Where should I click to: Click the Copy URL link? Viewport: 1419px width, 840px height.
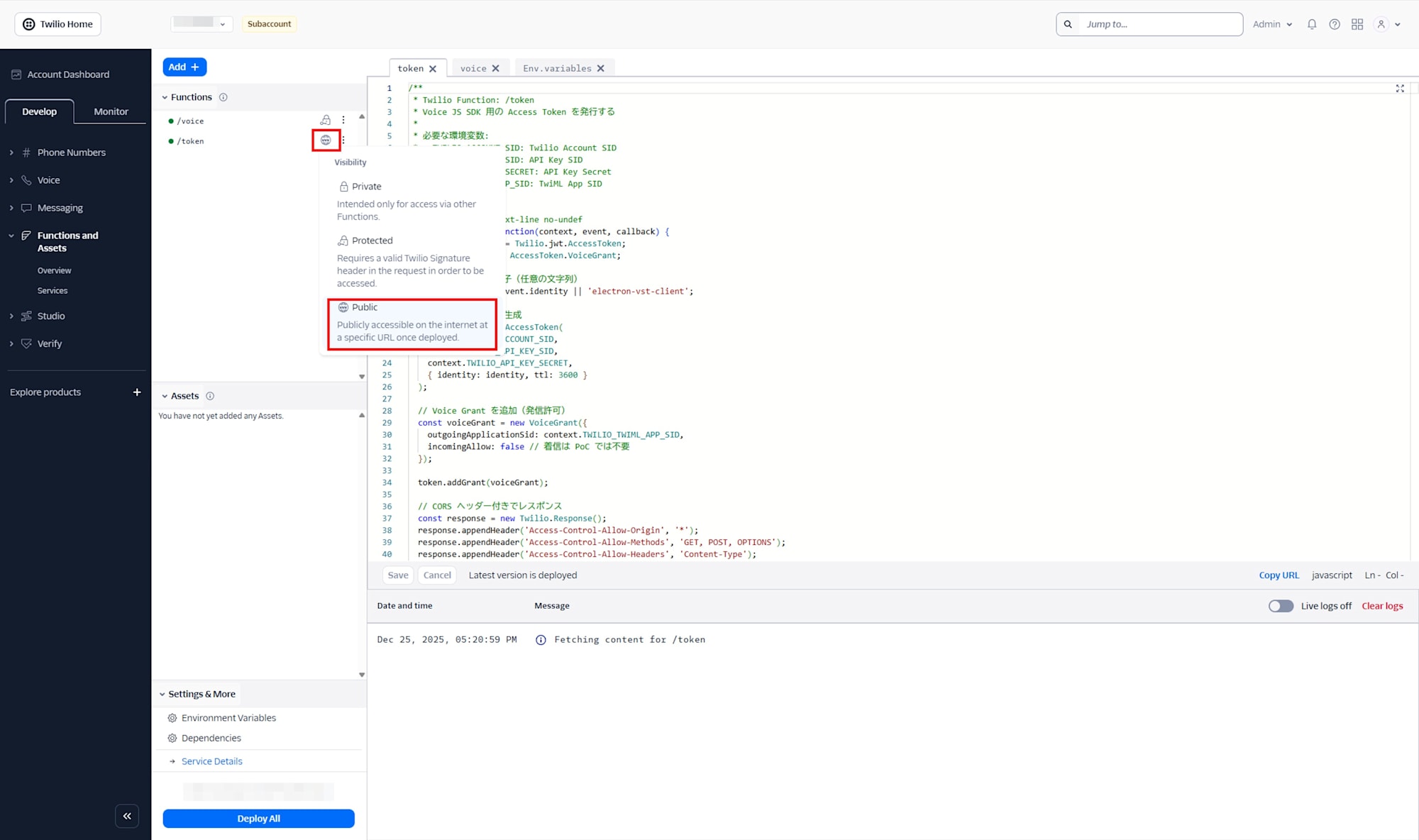1279,575
